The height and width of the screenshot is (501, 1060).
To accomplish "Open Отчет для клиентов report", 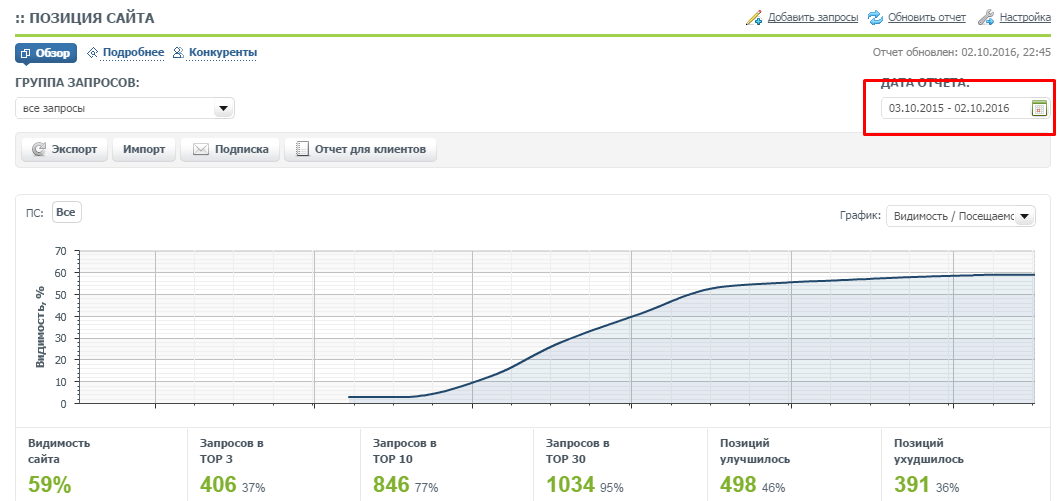I will coord(360,150).
